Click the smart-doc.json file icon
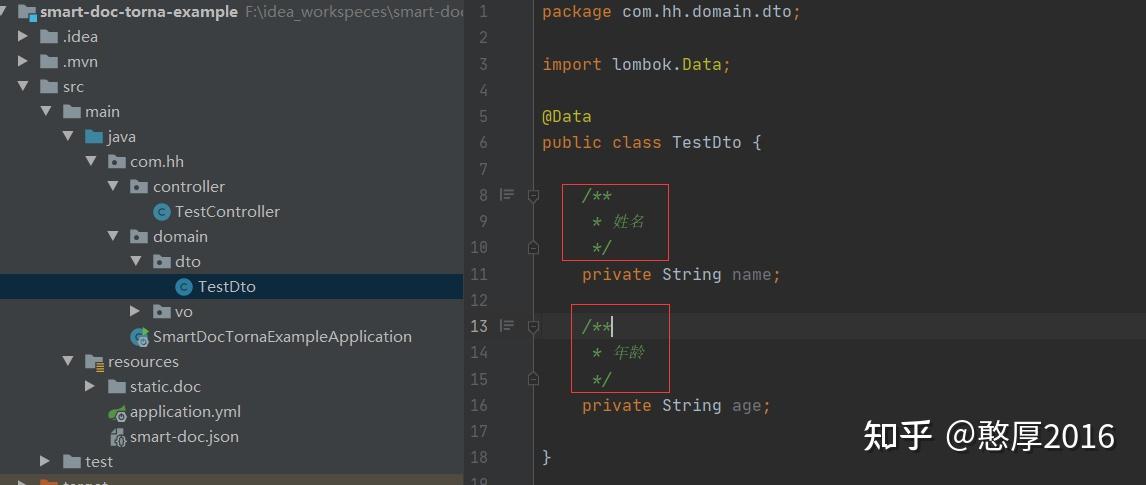 116,437
